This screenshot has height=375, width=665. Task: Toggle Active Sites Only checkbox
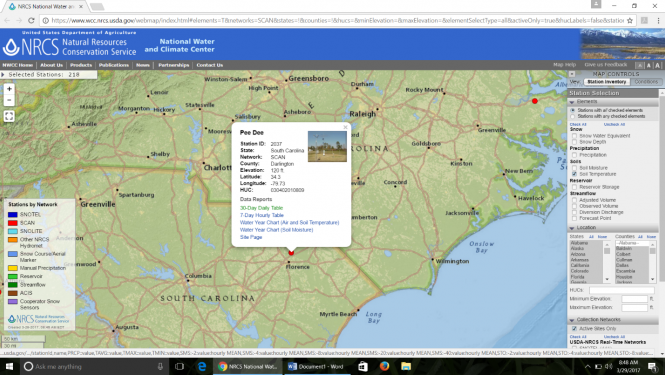[574, 328]
